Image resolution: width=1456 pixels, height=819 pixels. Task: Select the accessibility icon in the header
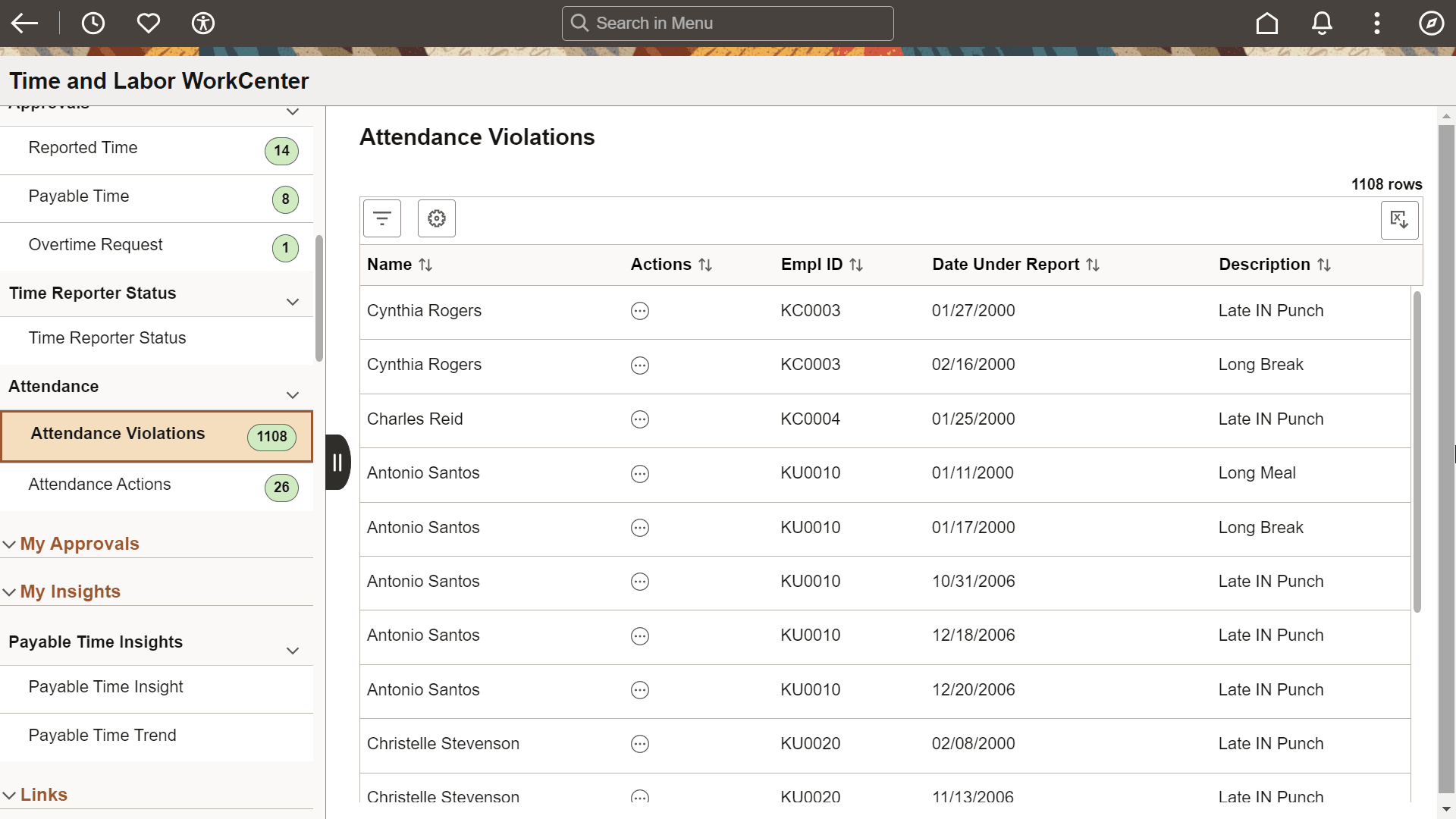[x=202, y=23]
